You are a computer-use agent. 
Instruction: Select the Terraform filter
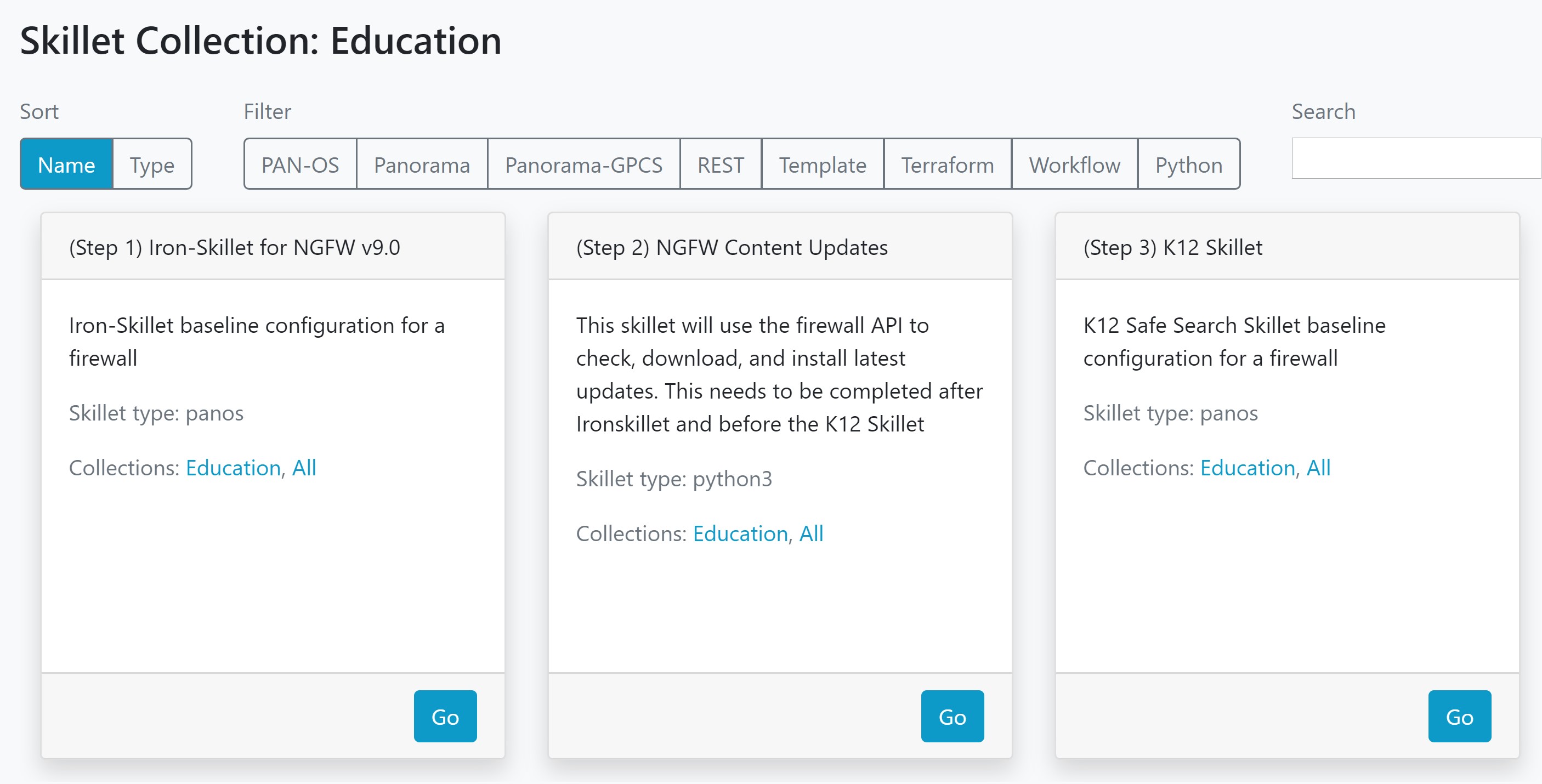point(948,164)
